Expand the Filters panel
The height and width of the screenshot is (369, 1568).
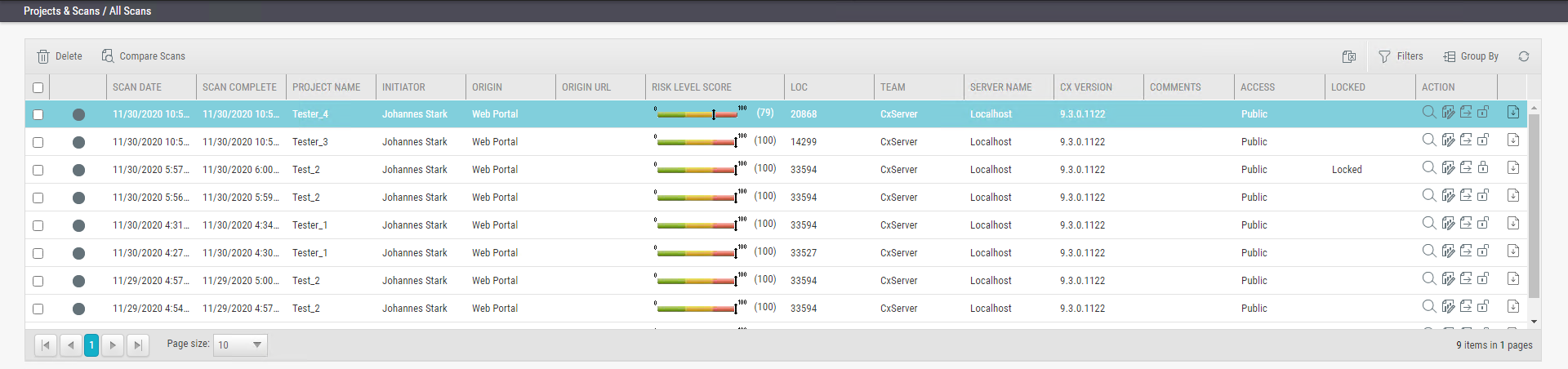coord(1401,56)
